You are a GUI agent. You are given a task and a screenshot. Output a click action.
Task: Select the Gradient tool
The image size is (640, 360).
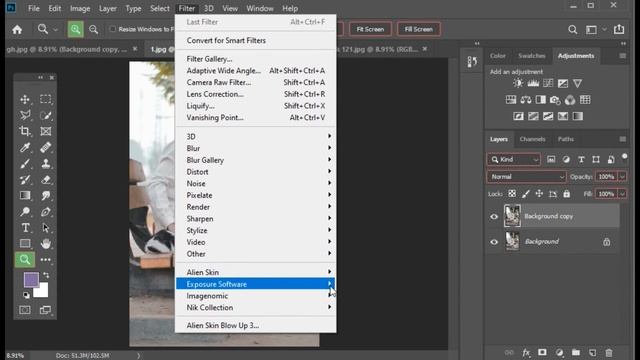(25, 196)
